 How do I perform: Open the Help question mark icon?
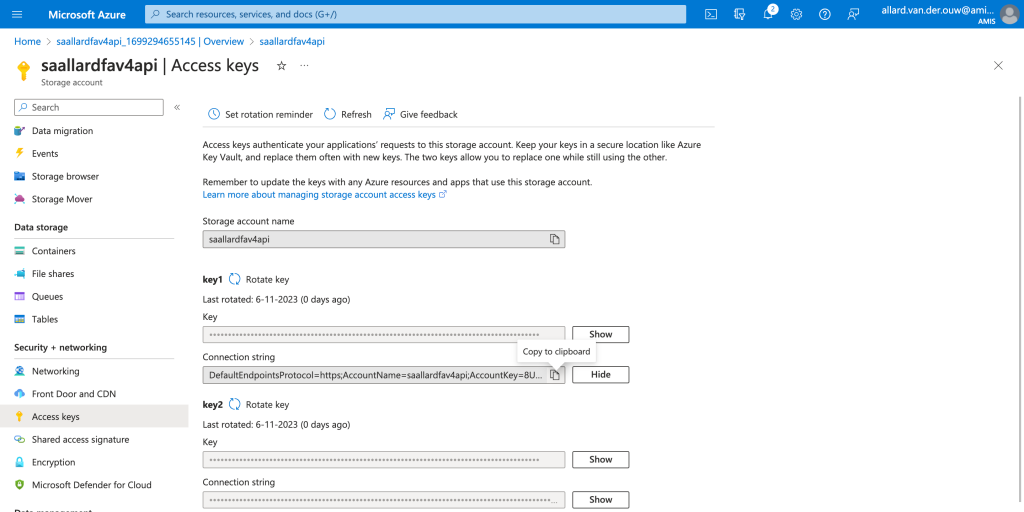coord(825,14)
